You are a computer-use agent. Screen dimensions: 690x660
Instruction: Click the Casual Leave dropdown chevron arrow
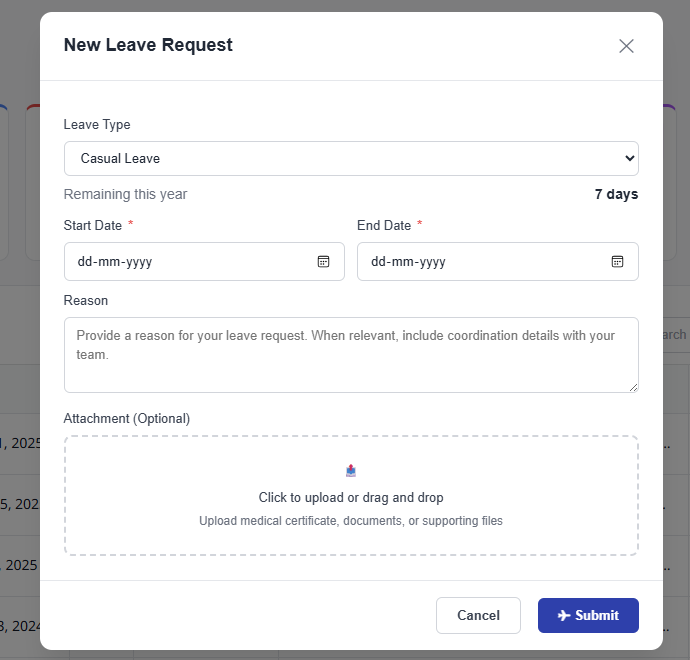click(x=629, y=158)
